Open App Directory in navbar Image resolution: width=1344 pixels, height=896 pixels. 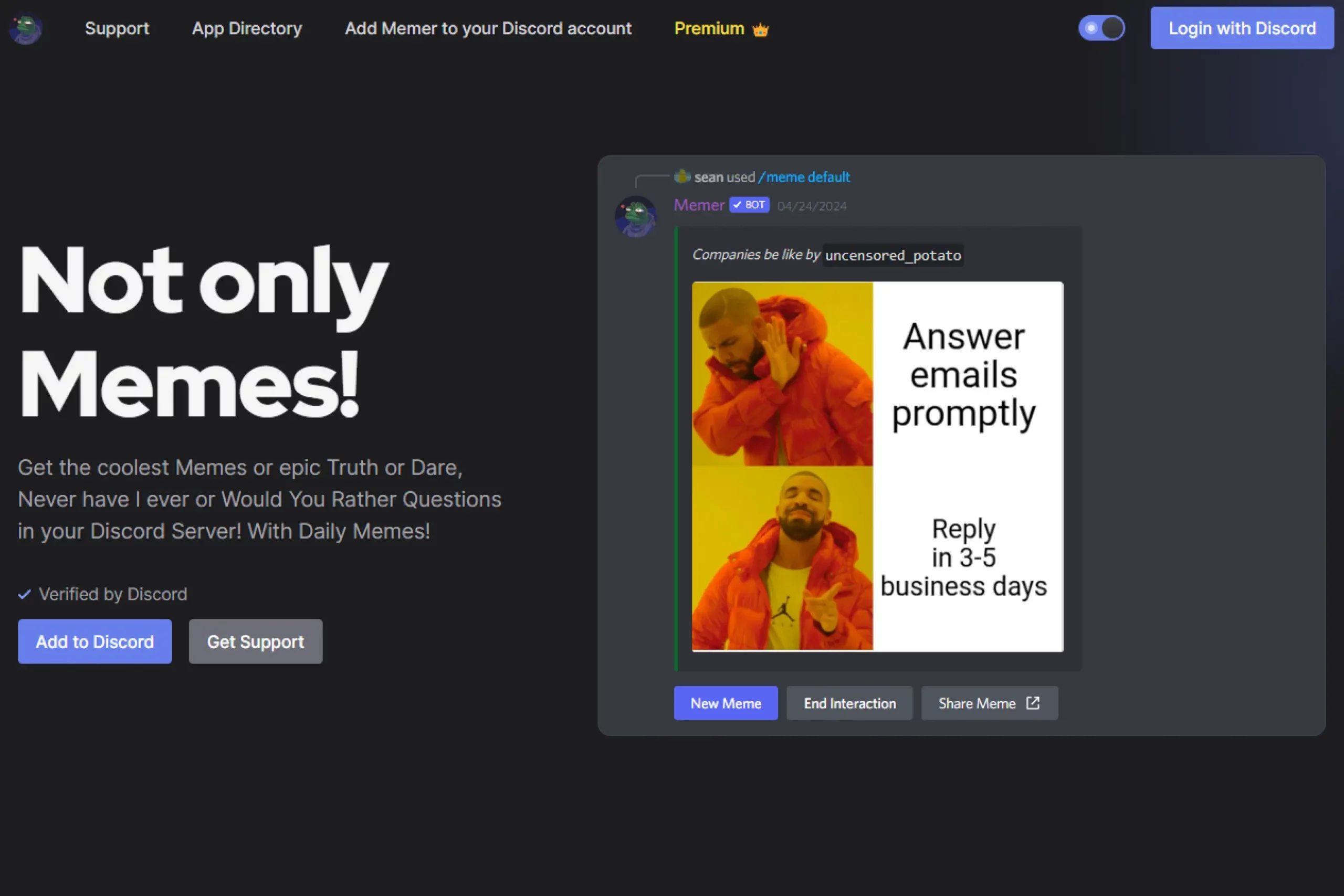247,28
